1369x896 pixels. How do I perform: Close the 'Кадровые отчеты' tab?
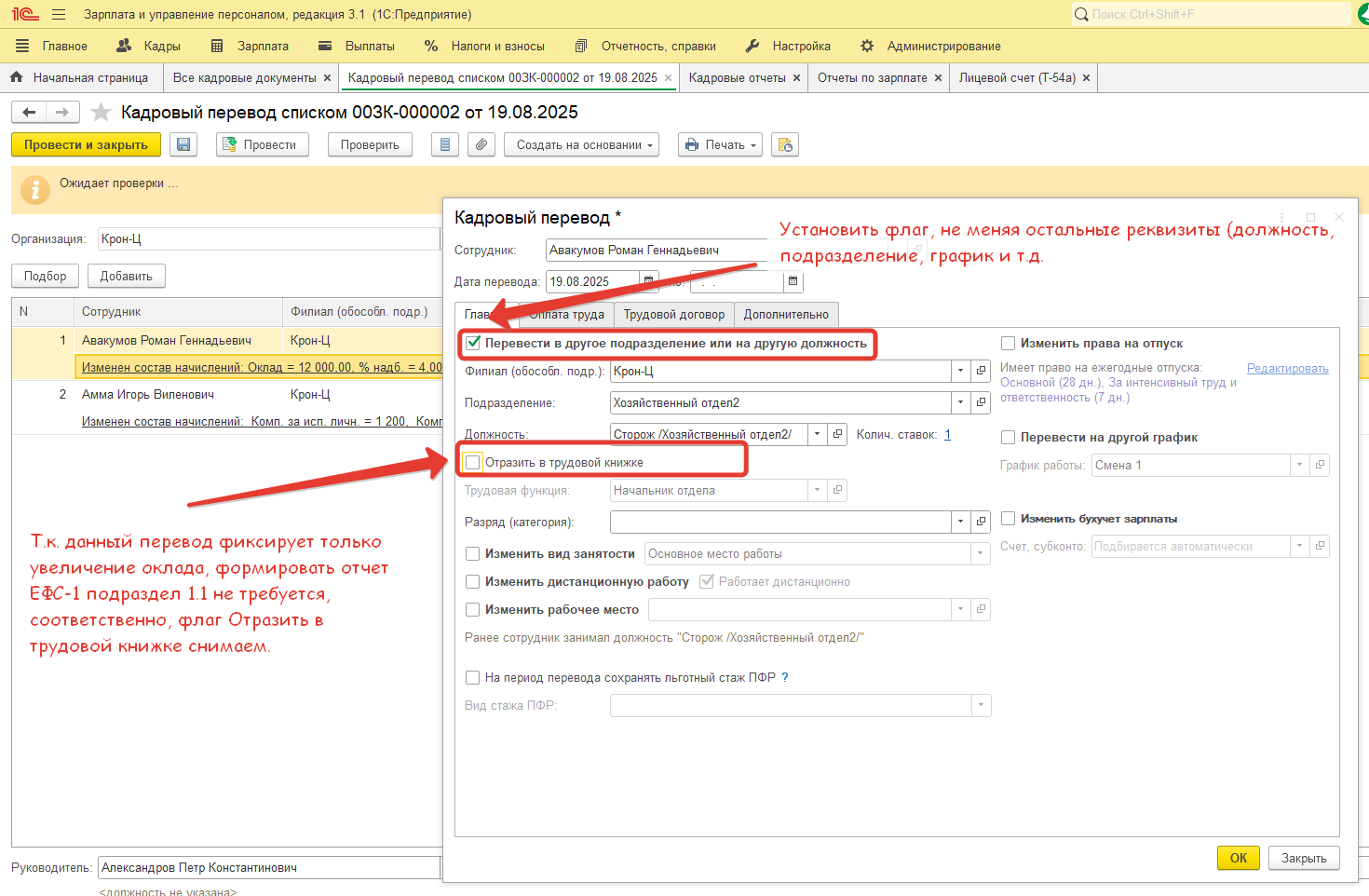796,78
